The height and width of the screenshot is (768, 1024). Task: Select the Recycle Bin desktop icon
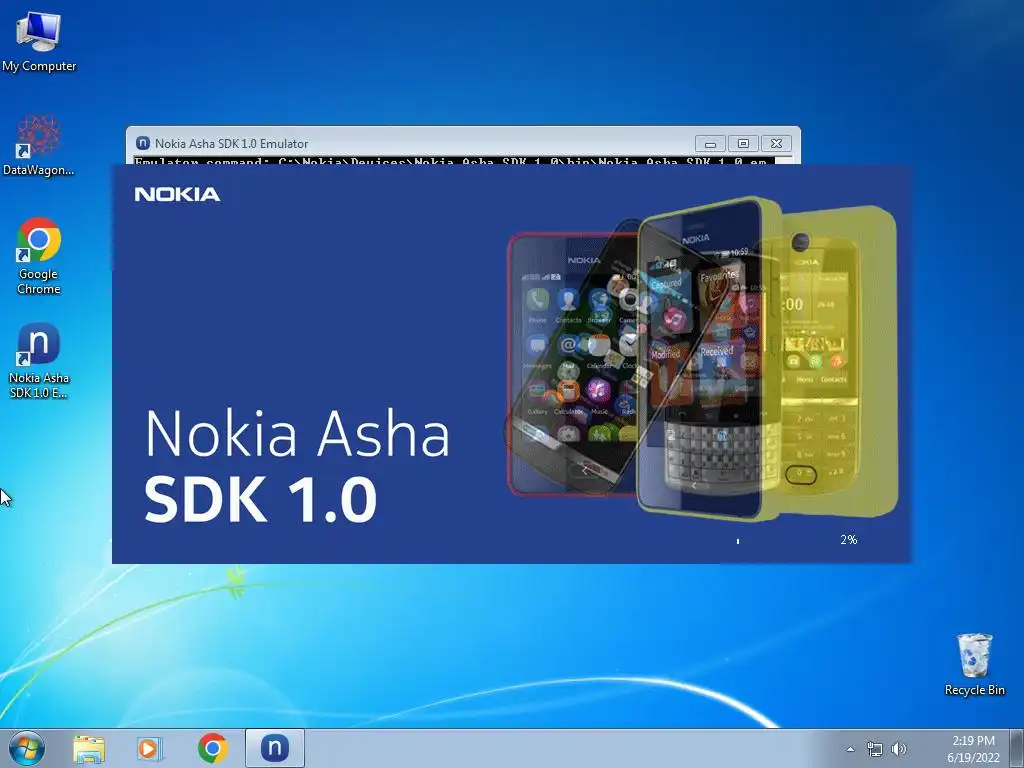click(x=974, y=664)
